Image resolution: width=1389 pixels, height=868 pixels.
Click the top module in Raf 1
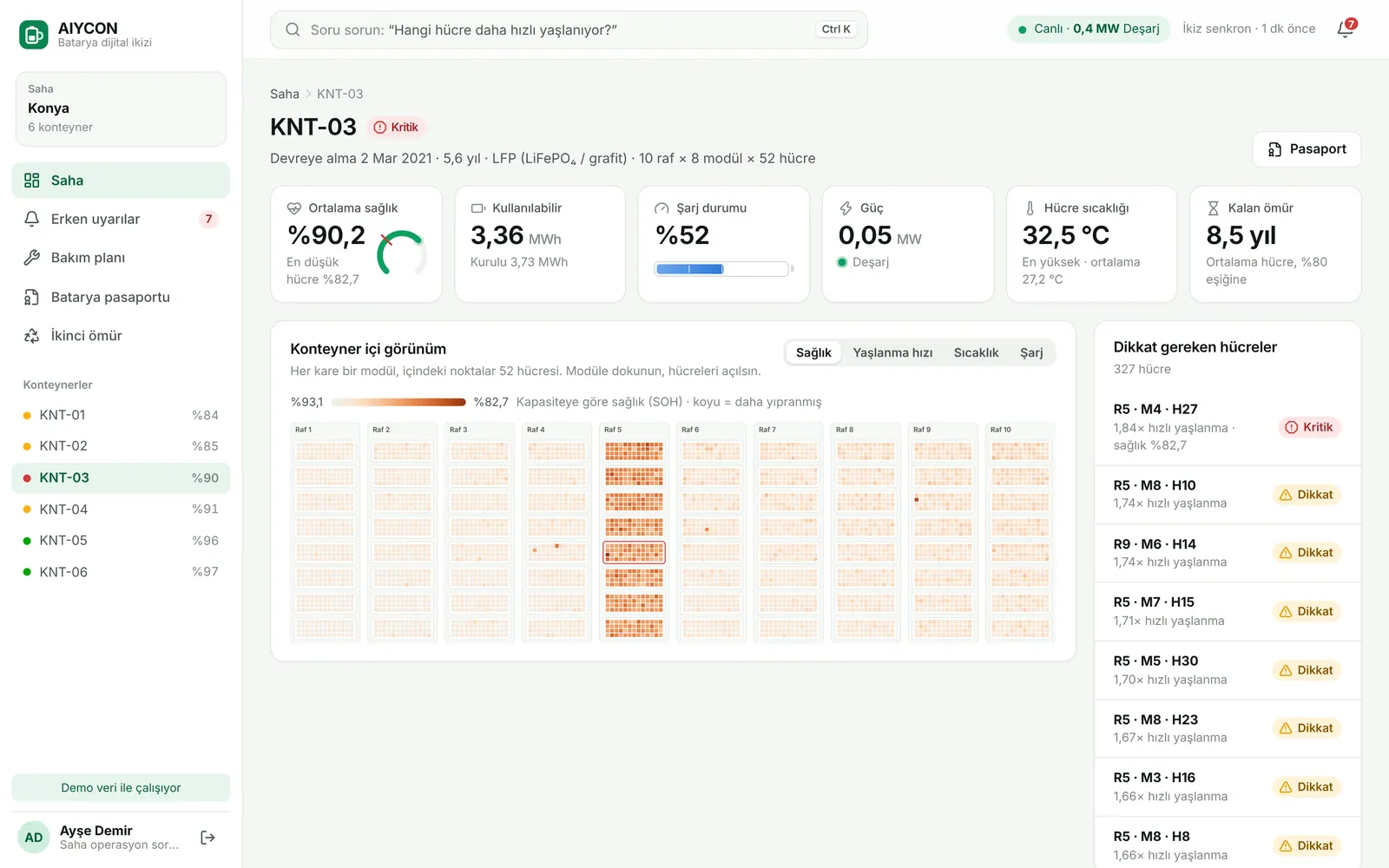[325, 450]
